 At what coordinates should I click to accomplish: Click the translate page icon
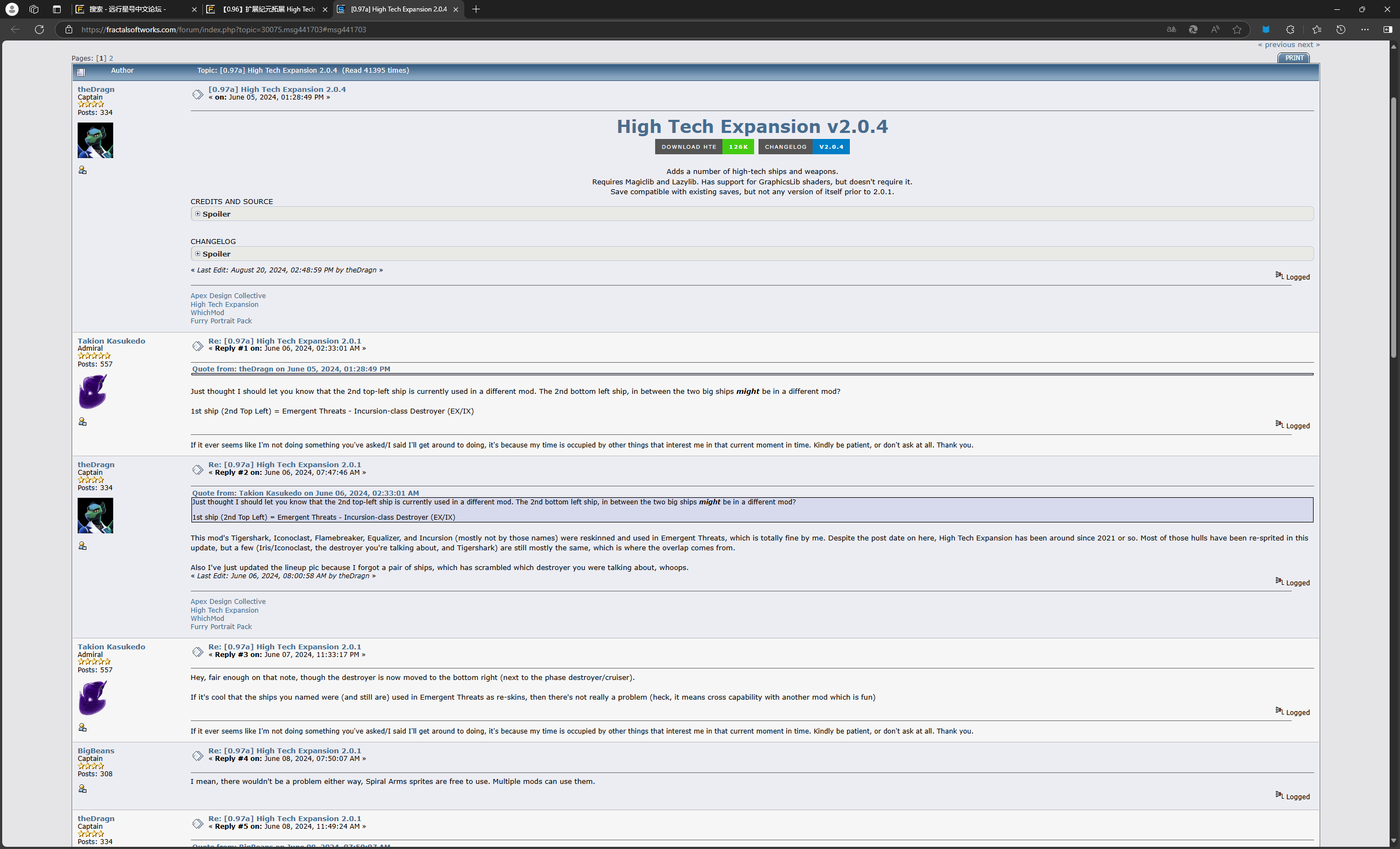pyautogui.click(x=1171, y=30)
